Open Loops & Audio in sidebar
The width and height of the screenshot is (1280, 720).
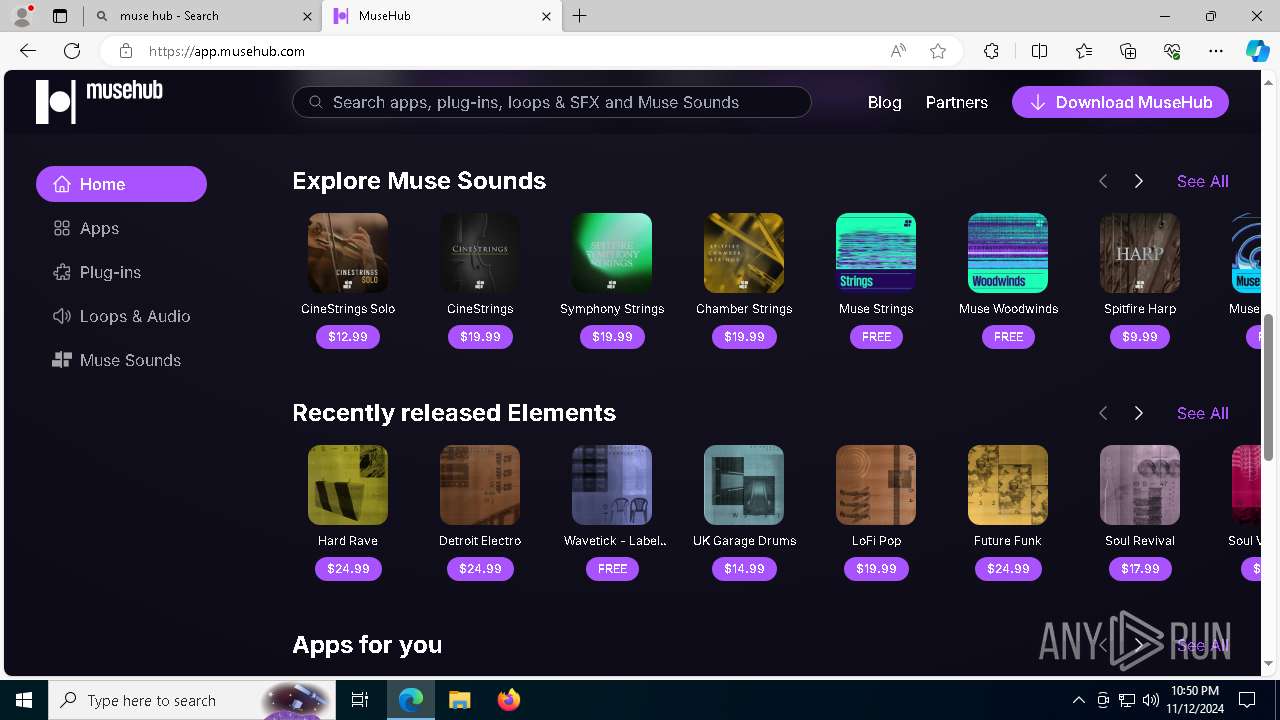121,316
